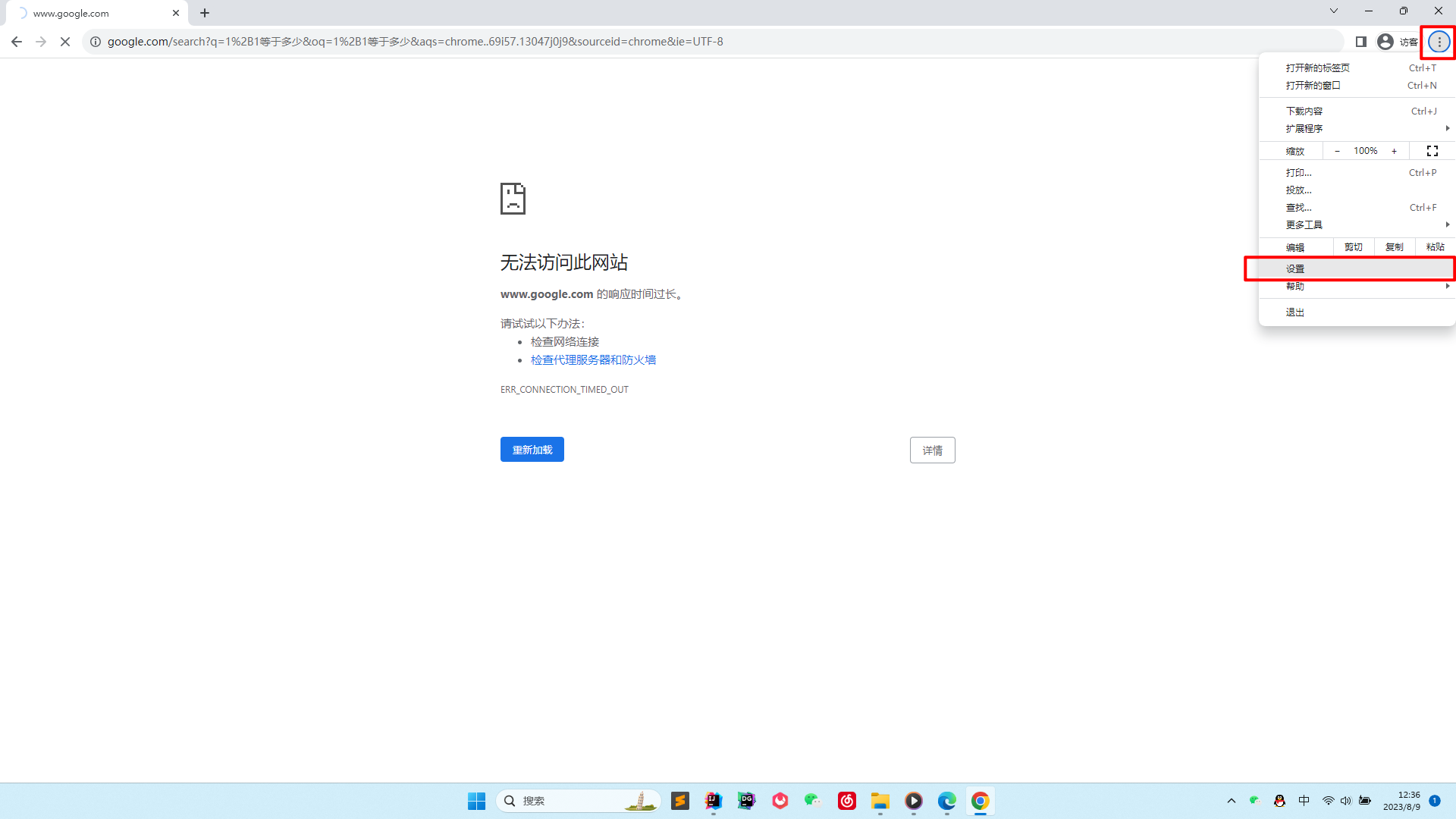Click the forward navigation arrow
The height and width of the screenshot is (819, 1456).
41,42
